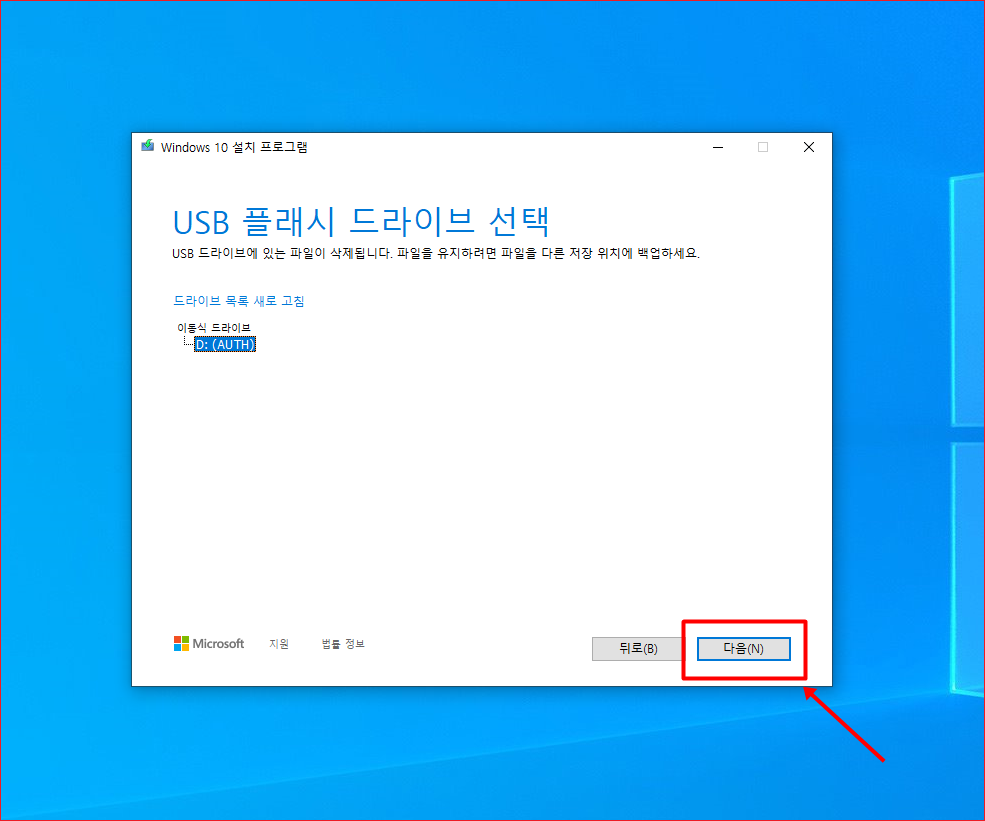The width and height of the screenshot is (985, 821).
Task: Minimize the Windows 10 설치 프로그램 window
Action: (718, 147)
